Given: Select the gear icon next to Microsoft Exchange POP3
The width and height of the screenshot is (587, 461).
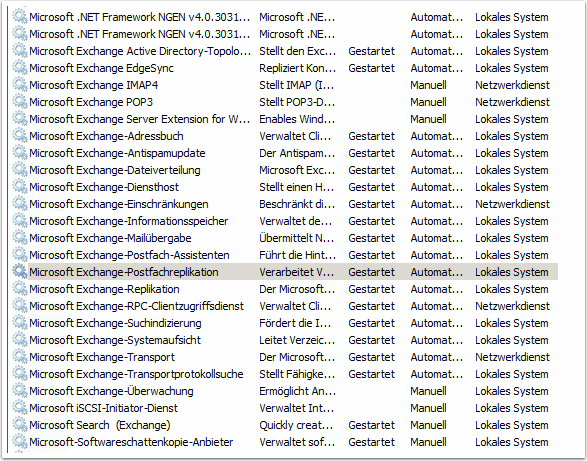Looking at the screenshot, I should click(19, 101).
